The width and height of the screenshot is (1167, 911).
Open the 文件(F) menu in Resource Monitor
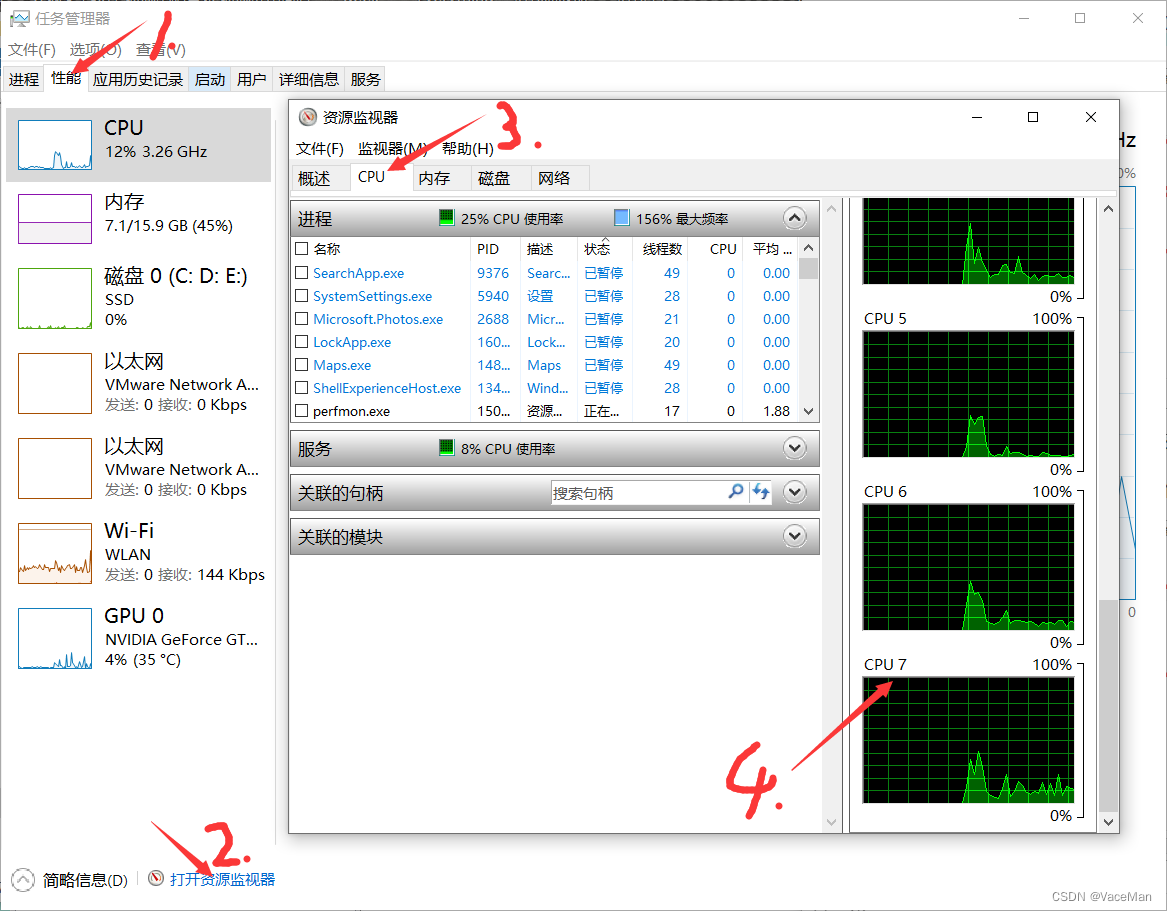(x=319, y=148)
